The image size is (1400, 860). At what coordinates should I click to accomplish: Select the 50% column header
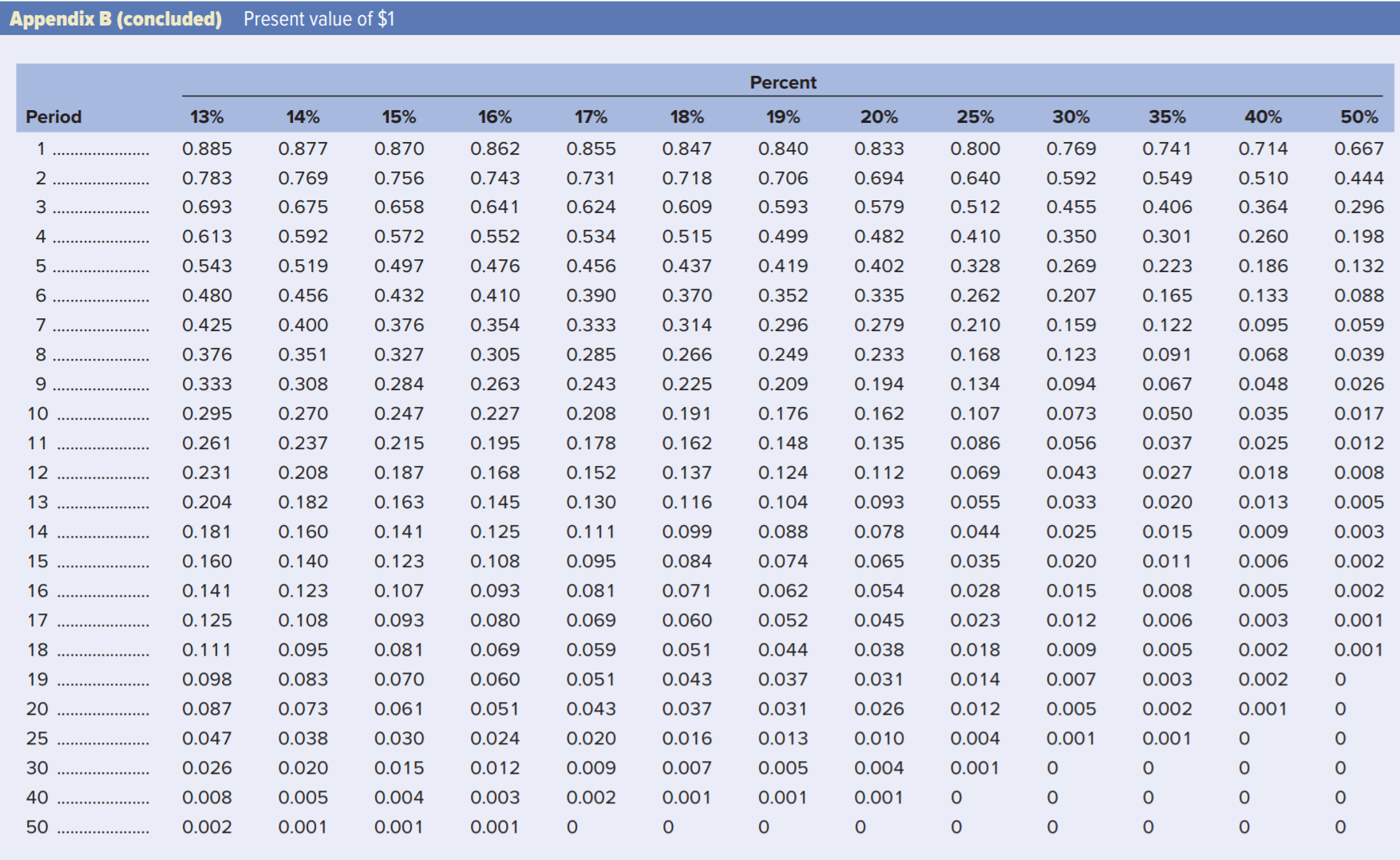[1362, 116]
